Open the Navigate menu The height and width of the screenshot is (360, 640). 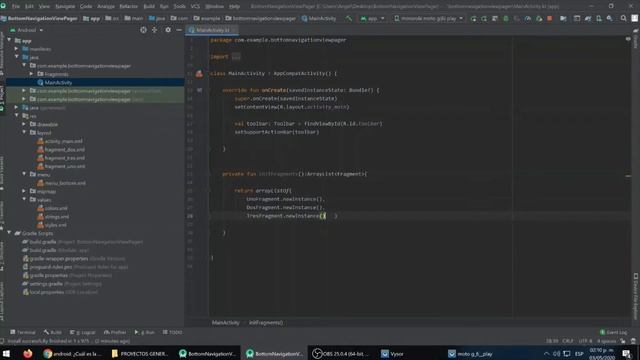[65, 6]
